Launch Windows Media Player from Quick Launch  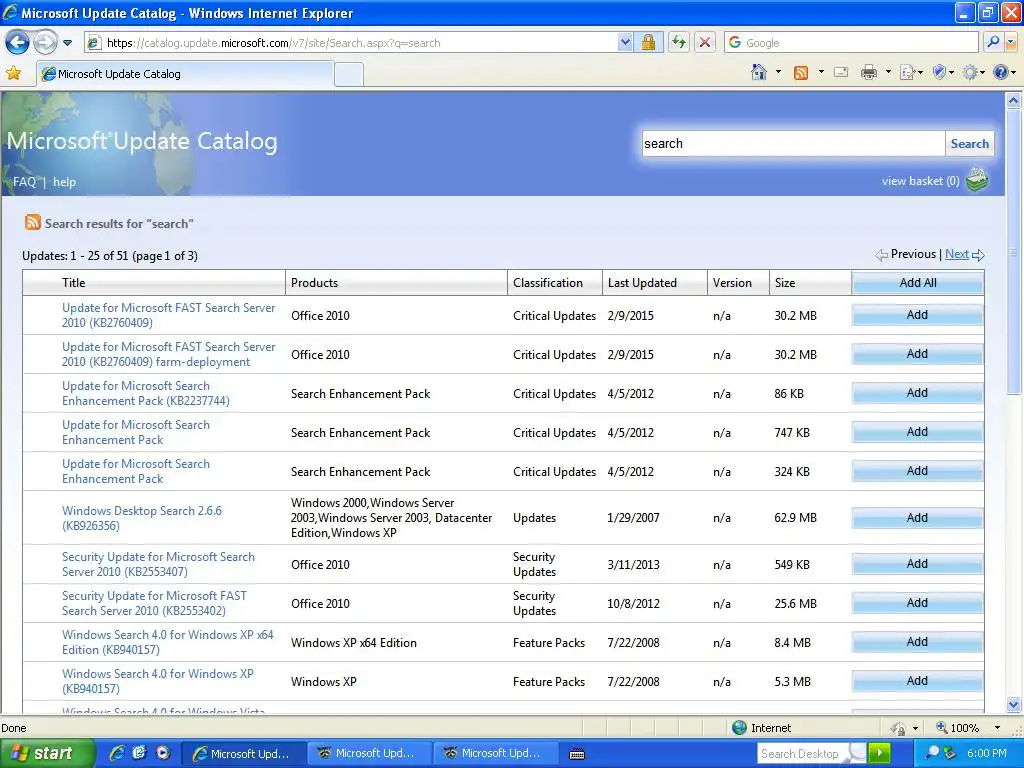pos(163,753)
